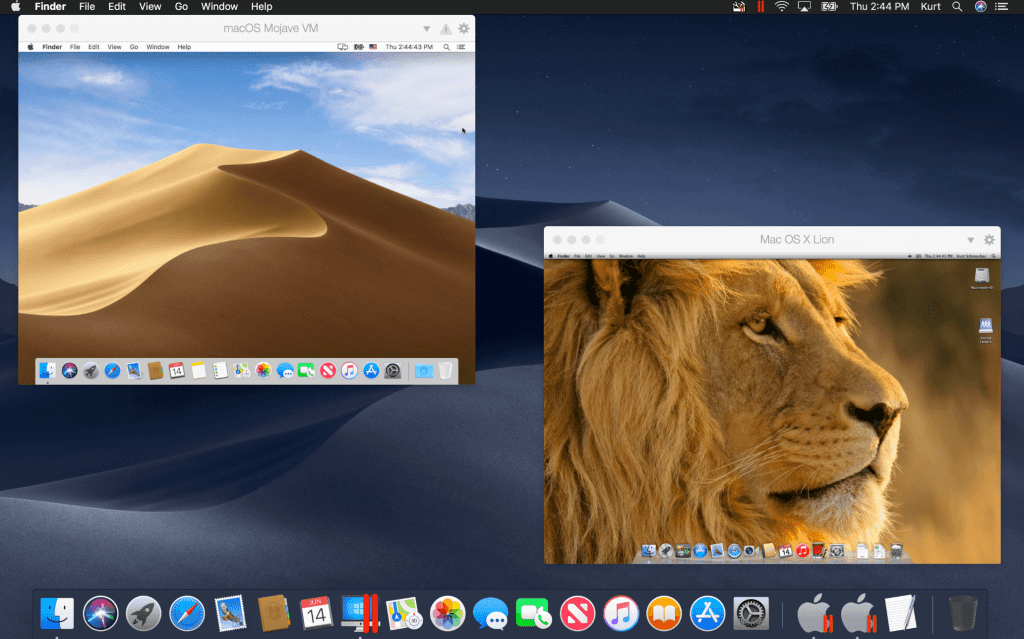Click the red Parallels icon in the menu bar
Viewport: 1024px width, 639px height.
pos(762,7)
